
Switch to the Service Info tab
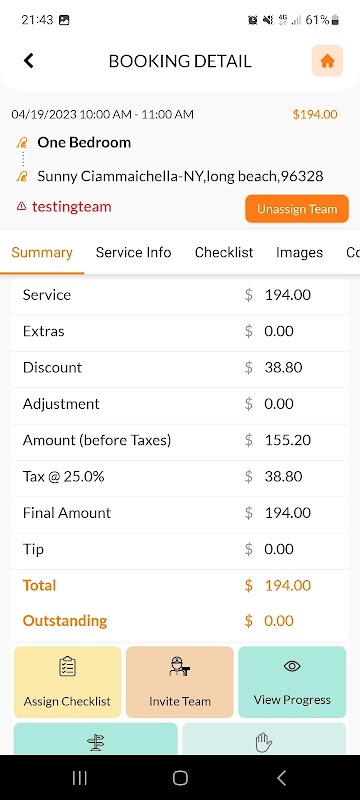pos(134,253)
